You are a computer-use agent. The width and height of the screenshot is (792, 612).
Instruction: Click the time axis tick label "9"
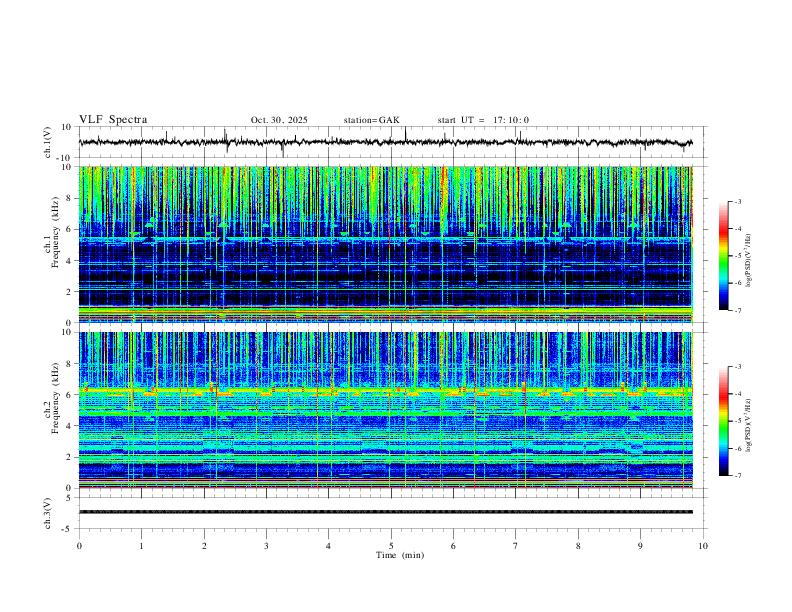640,546
